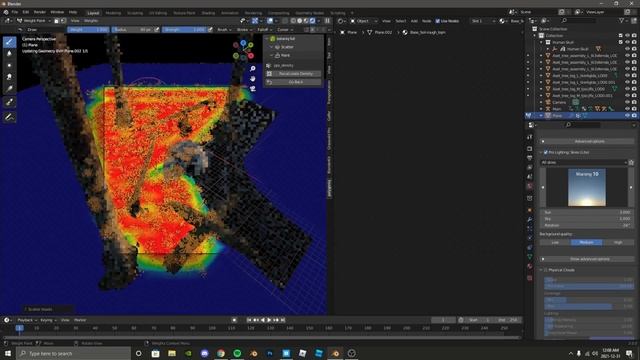Toggle camera view with the viewport camera icon
The height and width of the screenshot is (360, 640).
click(253, 88)
